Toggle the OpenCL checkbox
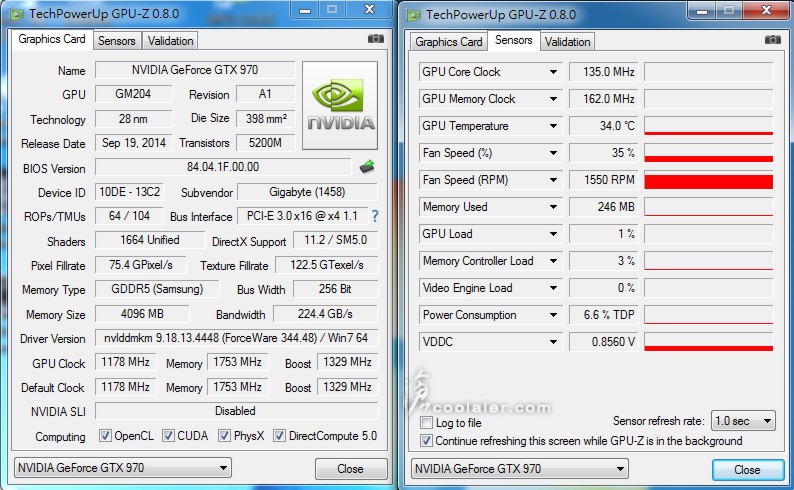Screen dimensions: 794x490 click(105, 436)
